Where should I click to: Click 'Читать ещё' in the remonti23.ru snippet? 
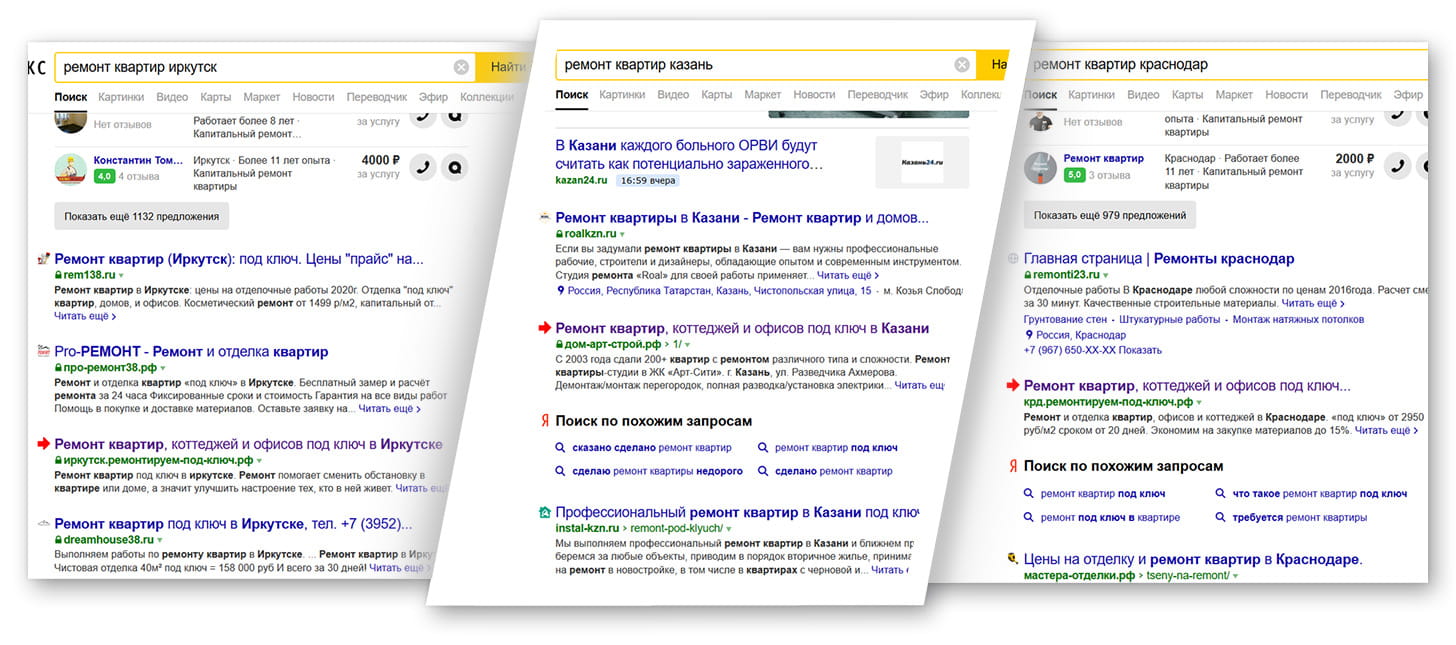point(1313,303)
